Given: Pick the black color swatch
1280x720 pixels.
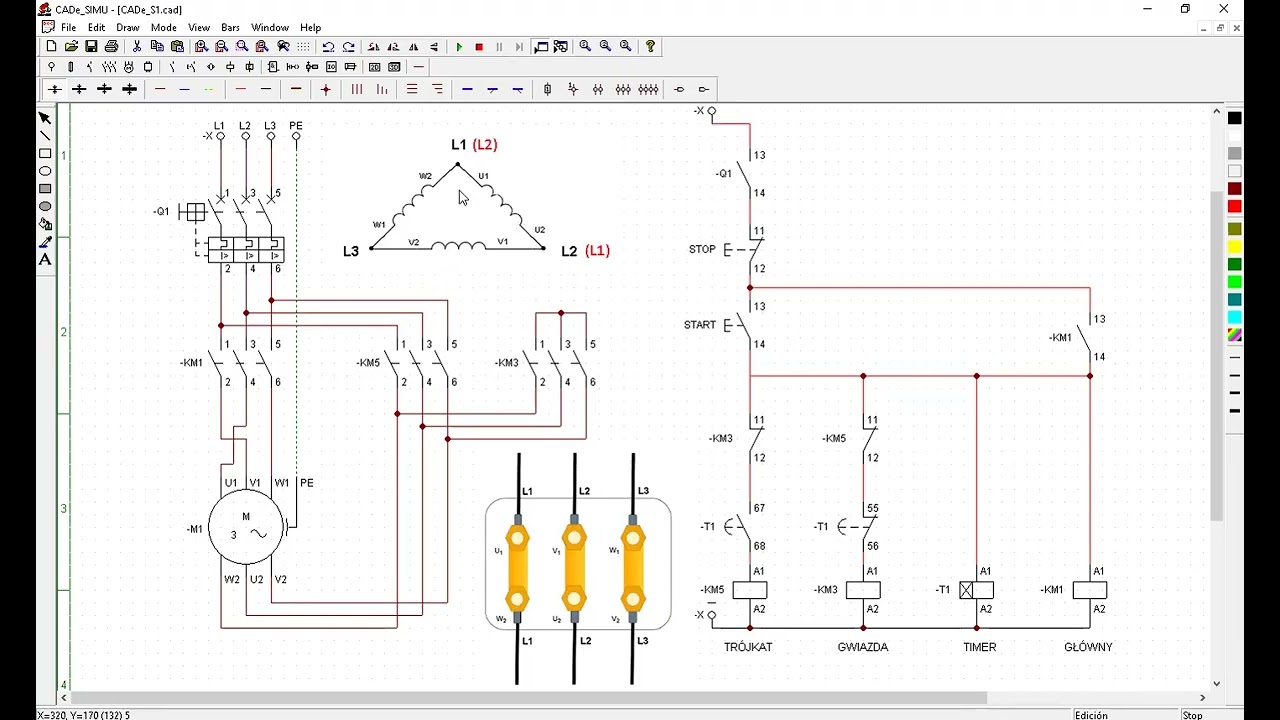Looking at the screenshot, I should click(1235, 119).
